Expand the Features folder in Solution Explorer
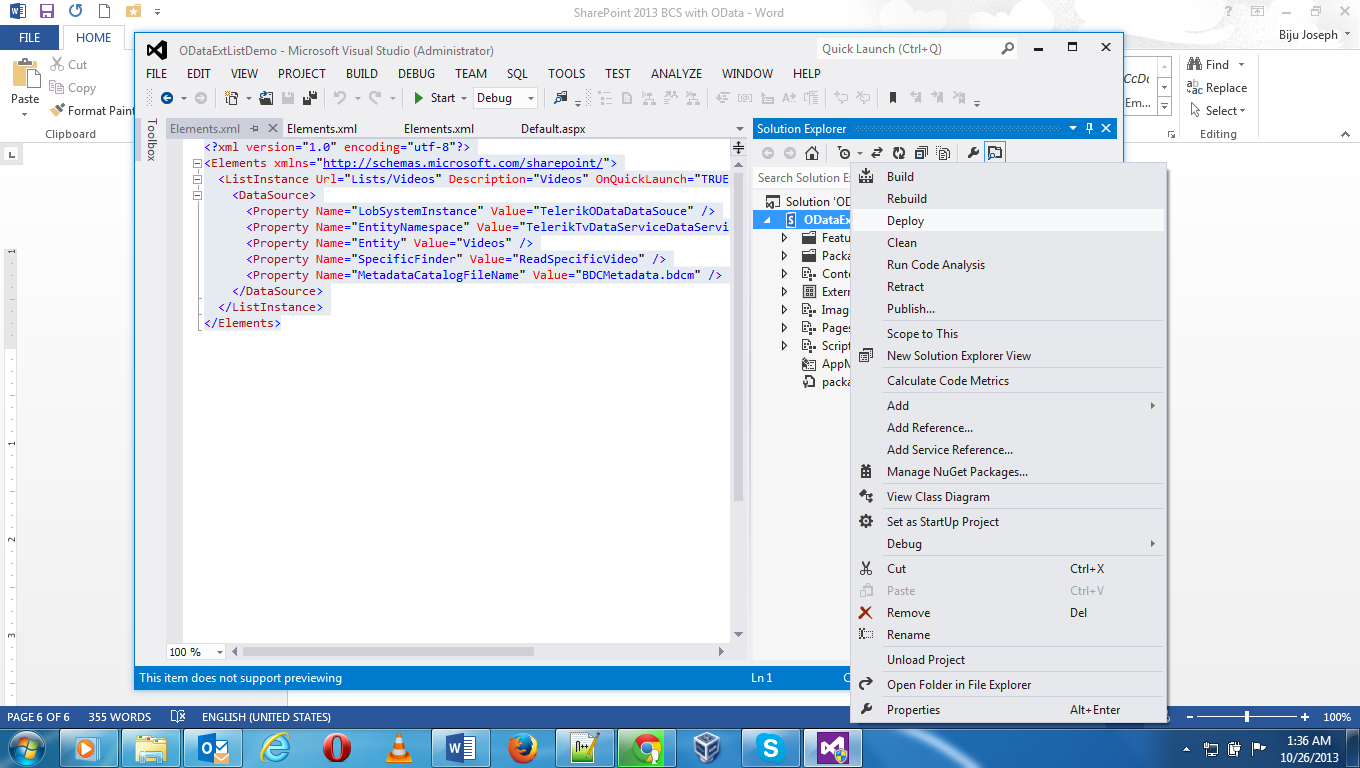The height and width of the screenshot is (768, 1360). point(784,238)
